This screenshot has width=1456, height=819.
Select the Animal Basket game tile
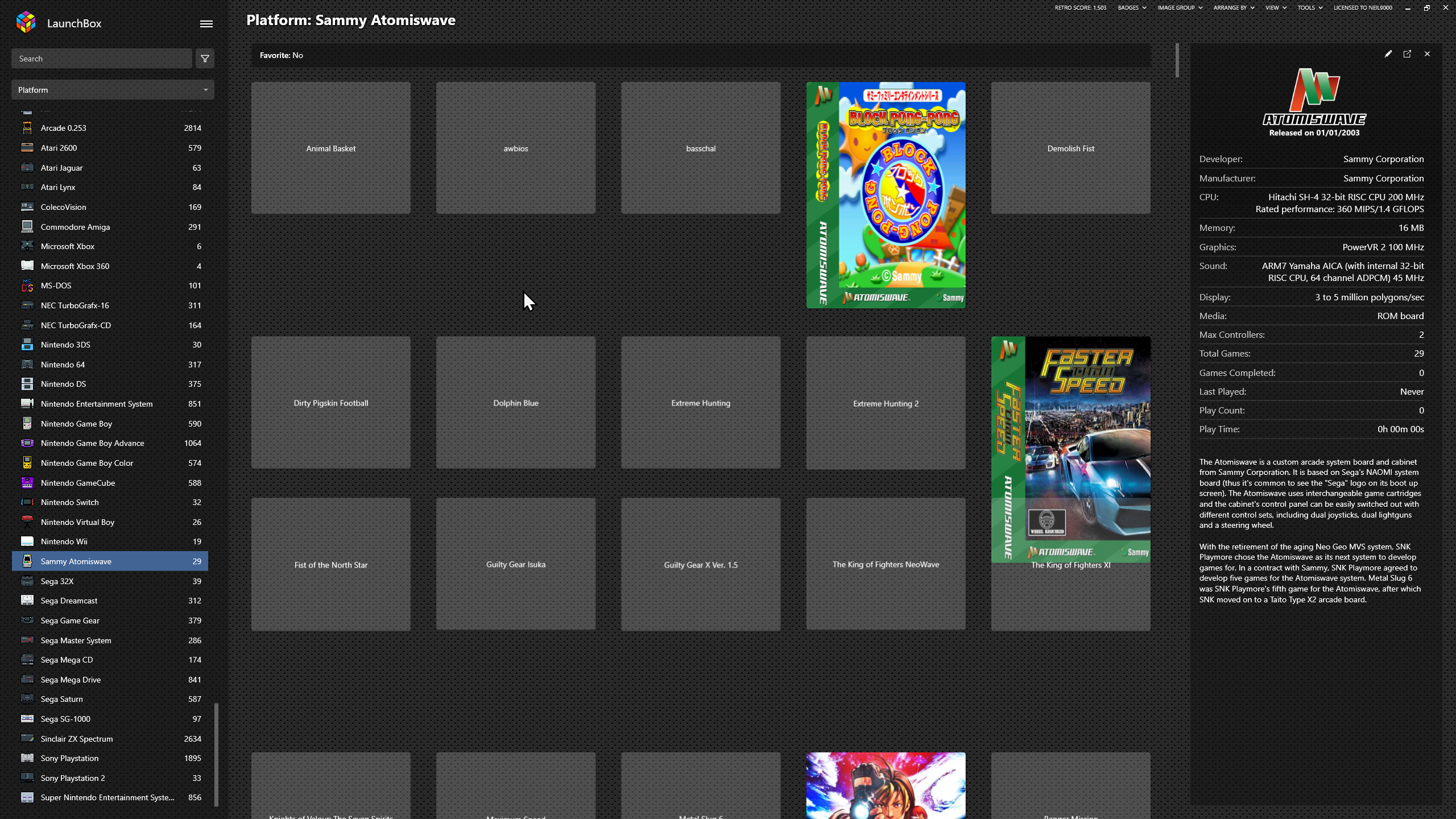pyautogui.click(x=330, y=148)
